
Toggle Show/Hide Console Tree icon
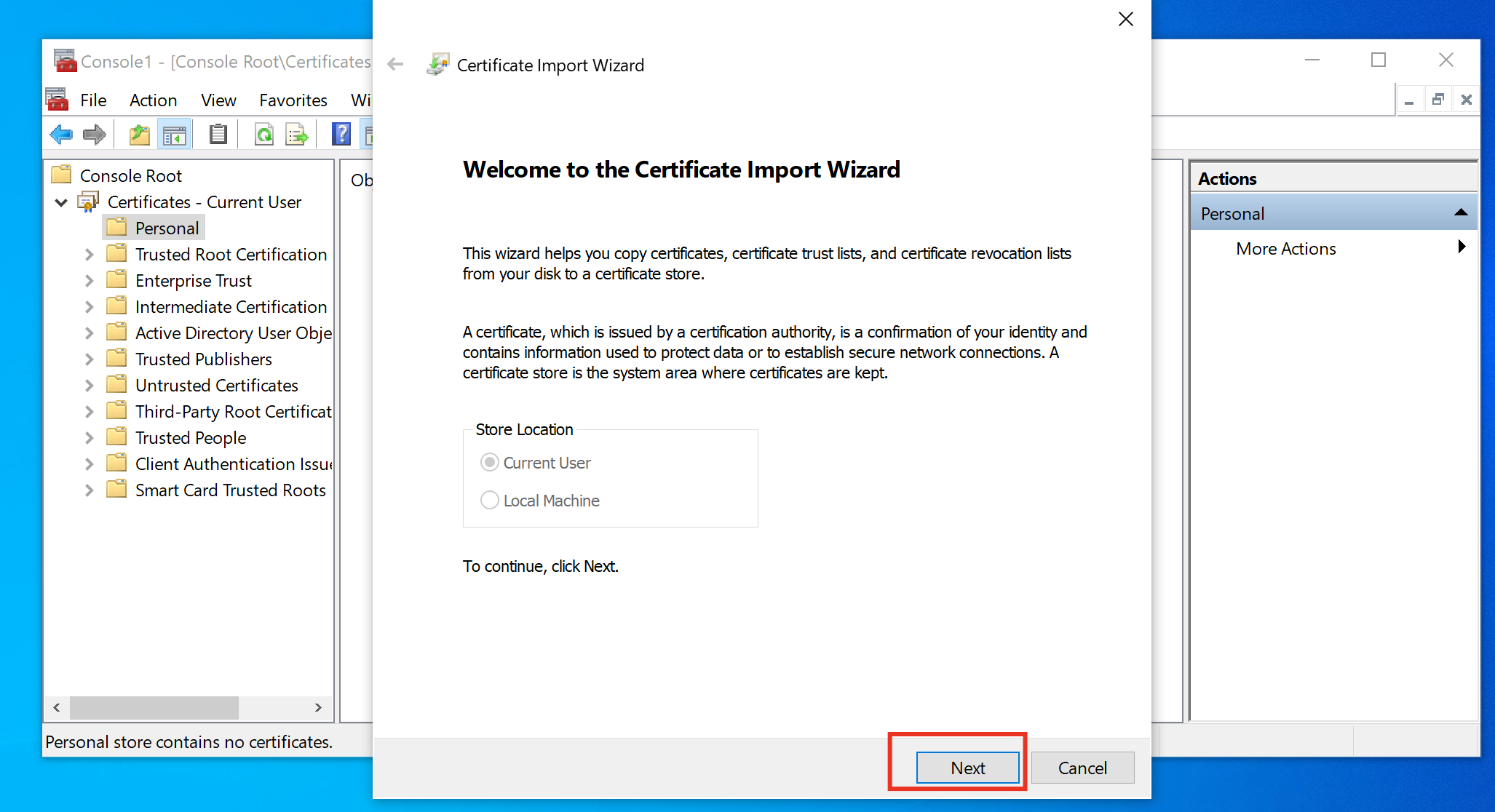coord(175,135)
